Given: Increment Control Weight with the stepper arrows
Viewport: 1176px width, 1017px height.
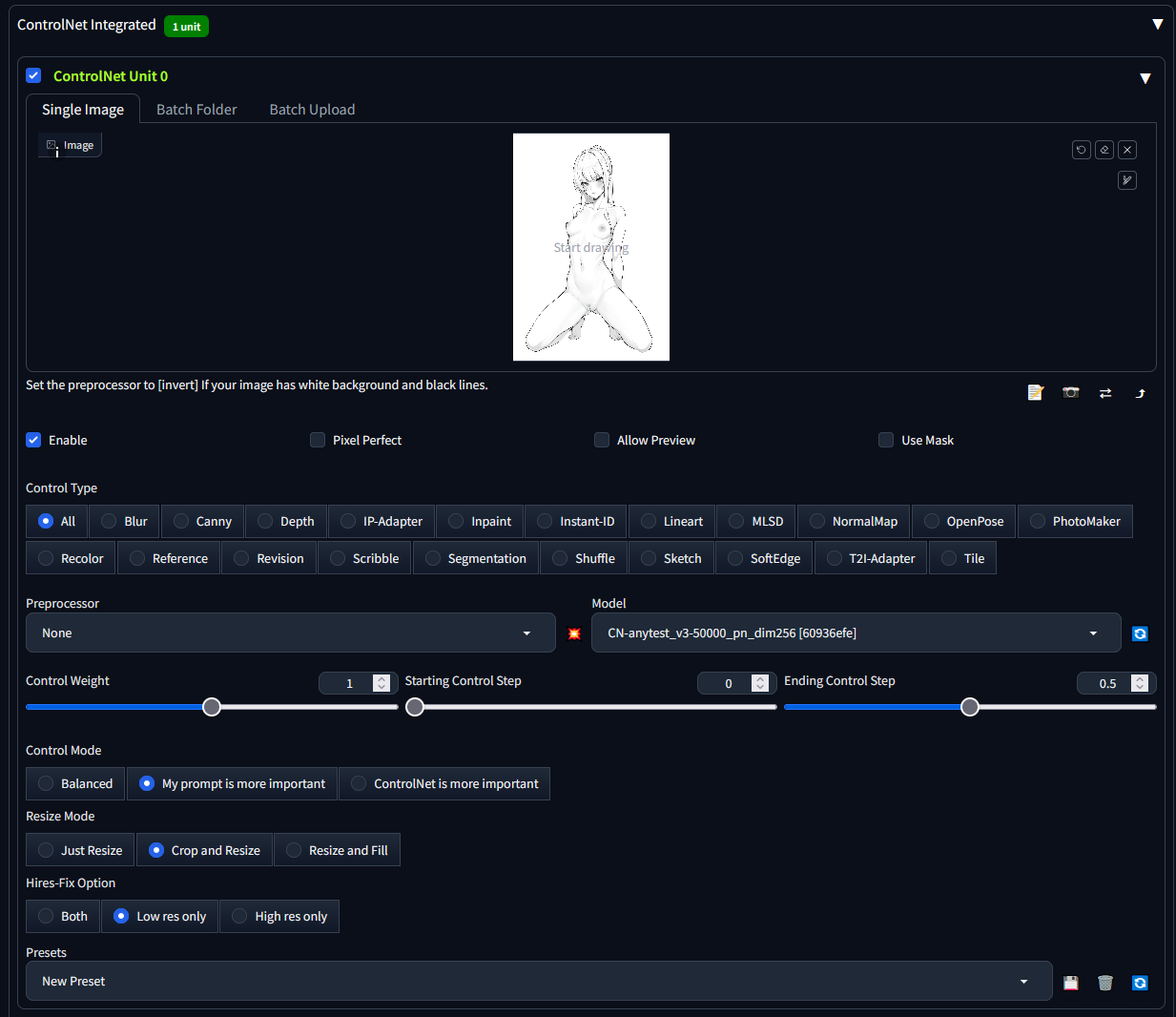Looking at the screenshot, I should click(382, 683).
